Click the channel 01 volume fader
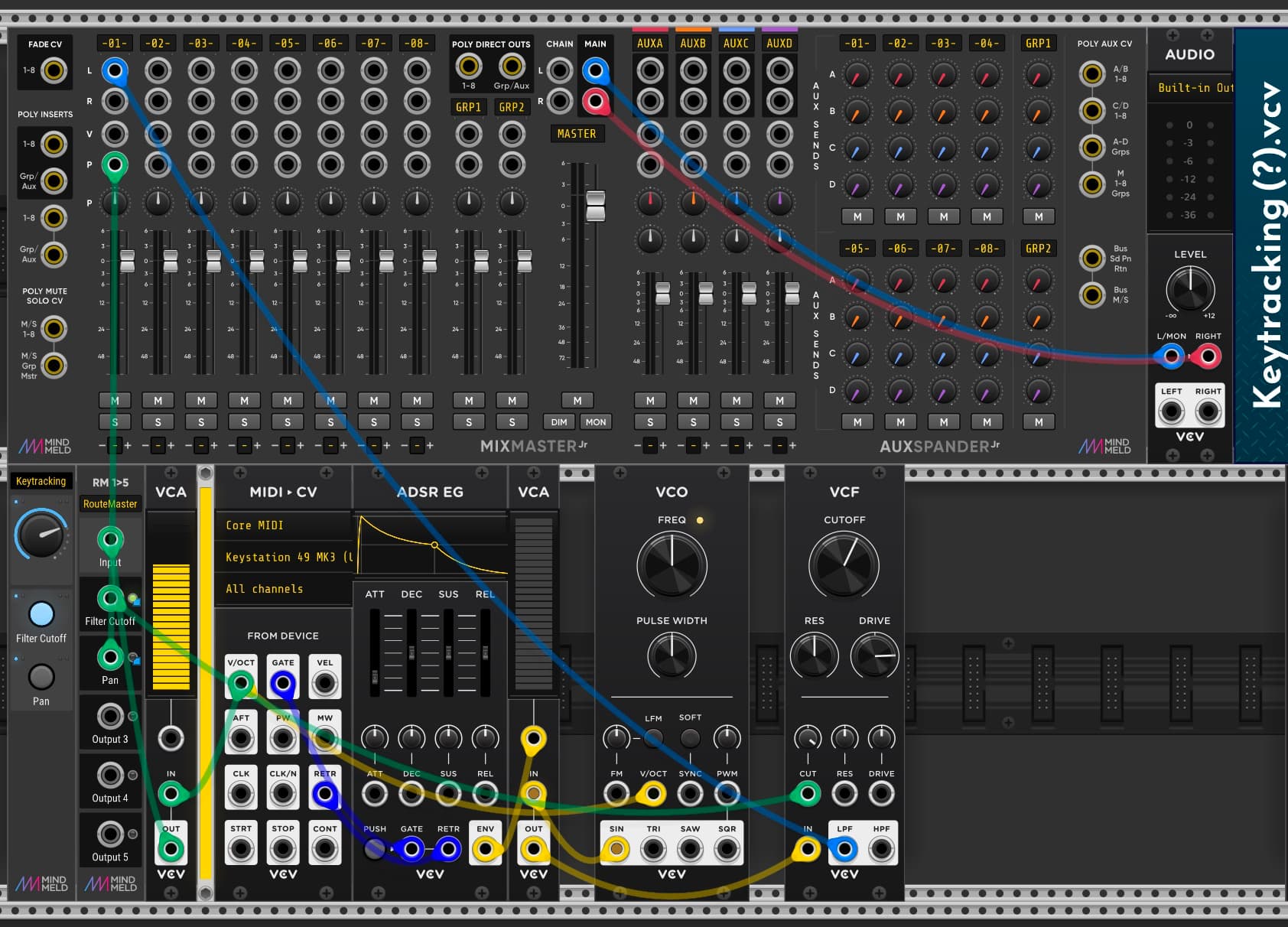This screenshot has height=927, width=1288. pyautogui.click(x=127, y=261)
